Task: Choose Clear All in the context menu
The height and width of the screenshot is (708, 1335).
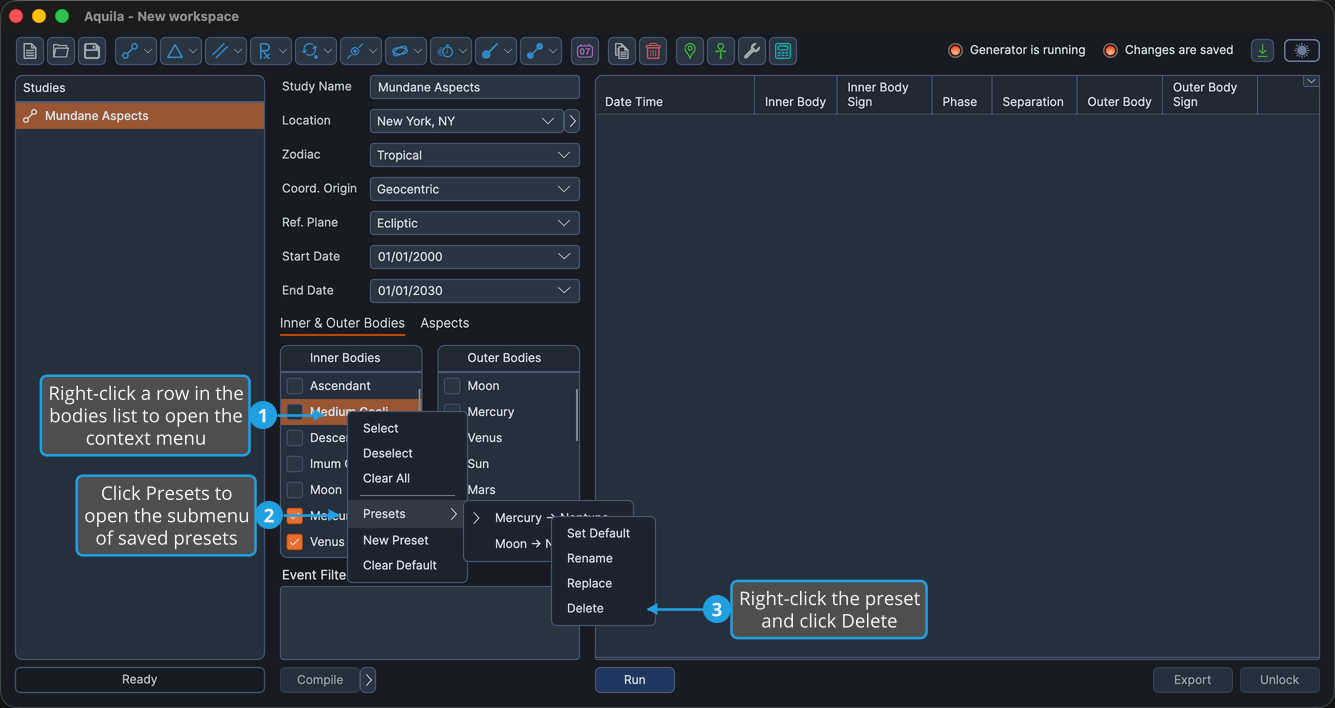Action: coord(407,478)
